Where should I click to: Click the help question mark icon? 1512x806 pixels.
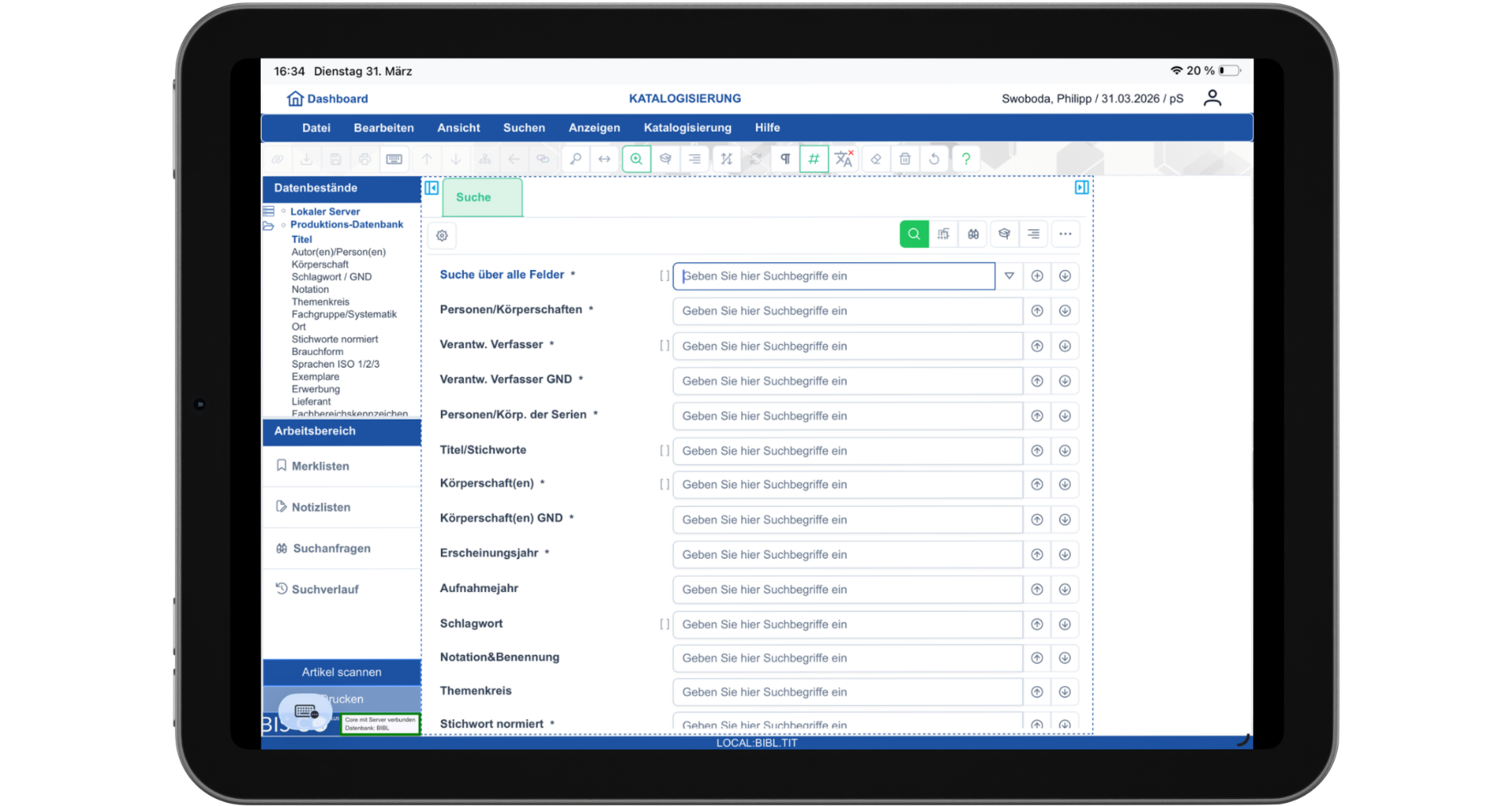[x=965, y=159]
